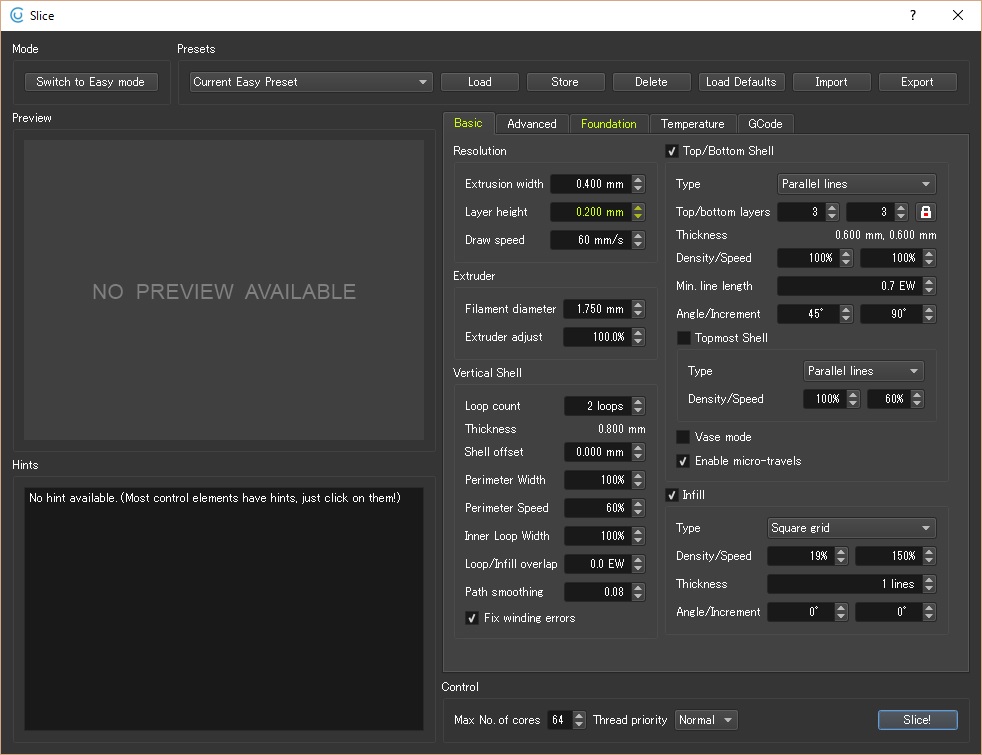
Task: Click Max No. of cores stepper
Action: click(579, 720)
